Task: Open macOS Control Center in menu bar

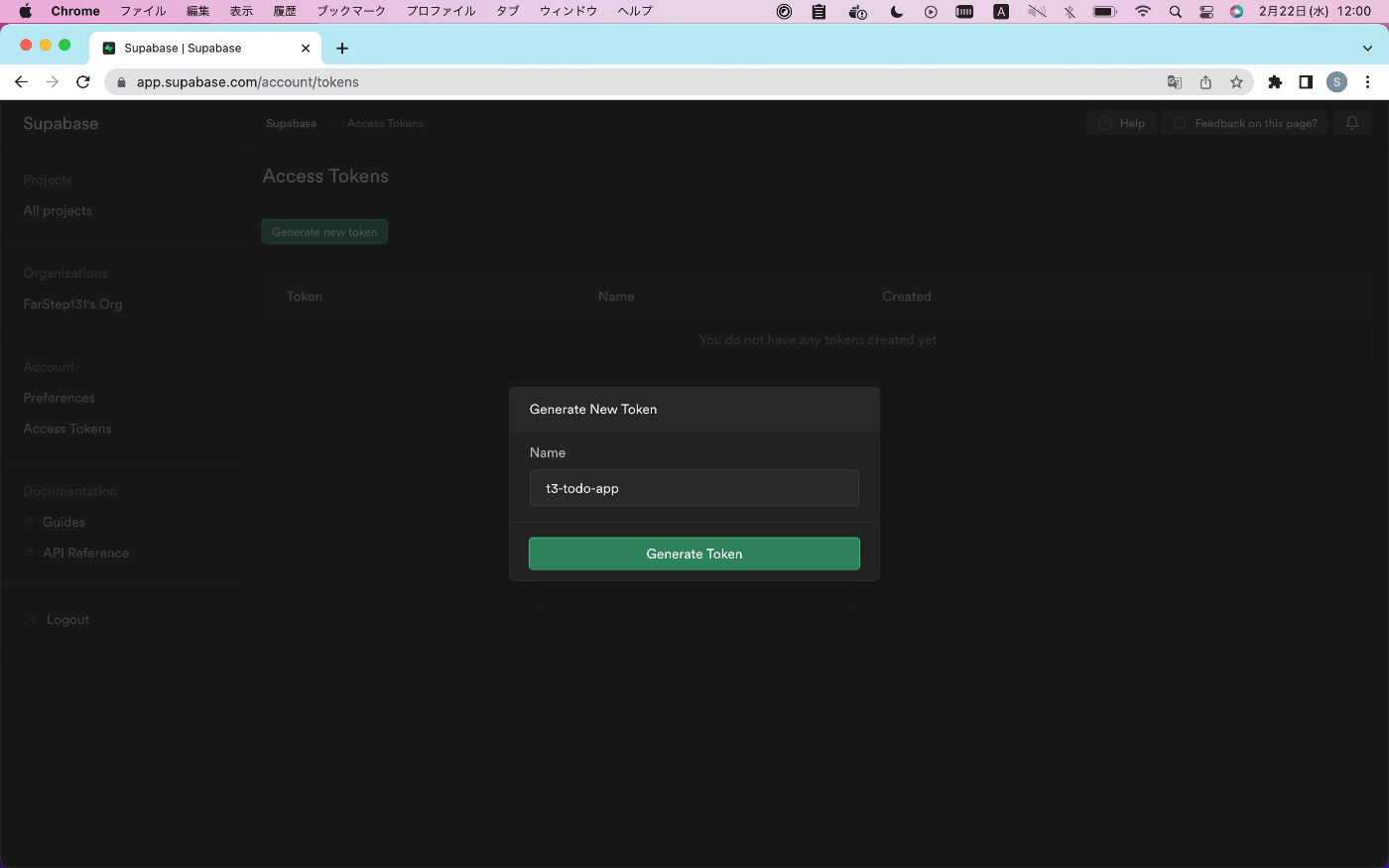Action: coord(1206,12)
